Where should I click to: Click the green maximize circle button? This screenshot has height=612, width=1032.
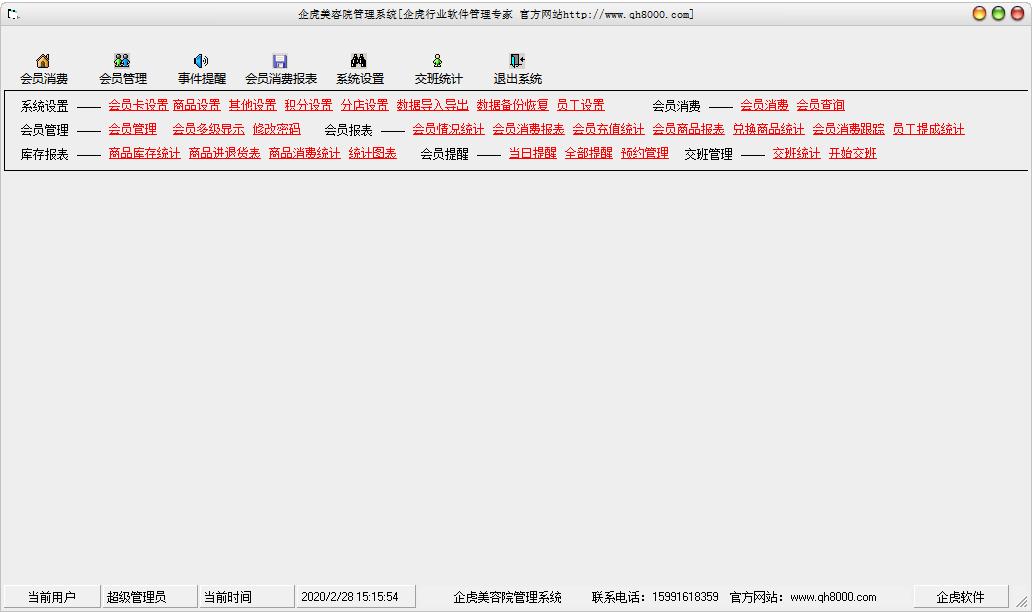[998, 13]
